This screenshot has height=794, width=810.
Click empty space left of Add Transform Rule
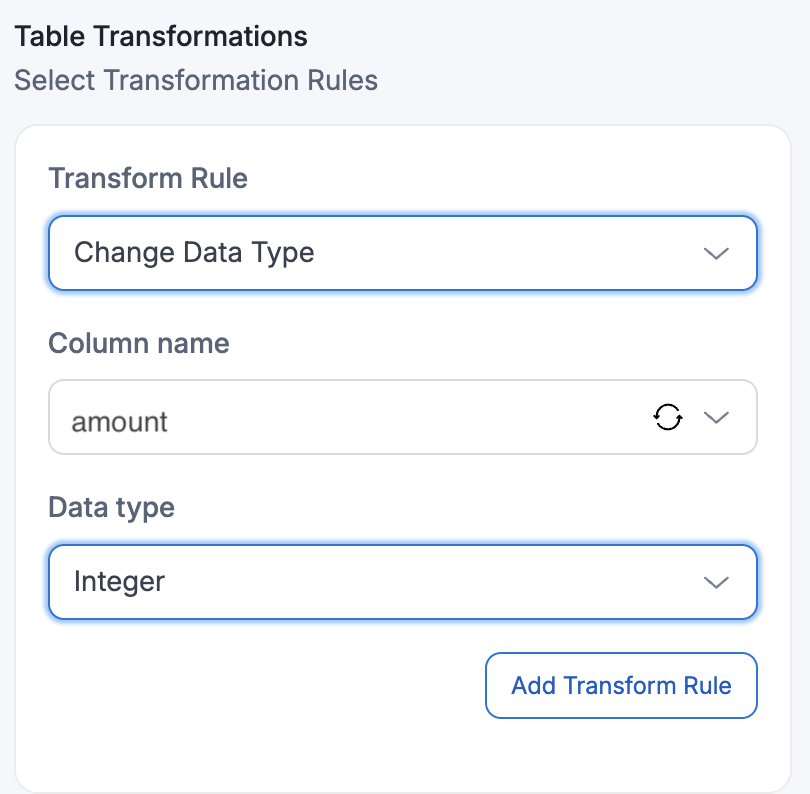(260, 686)
